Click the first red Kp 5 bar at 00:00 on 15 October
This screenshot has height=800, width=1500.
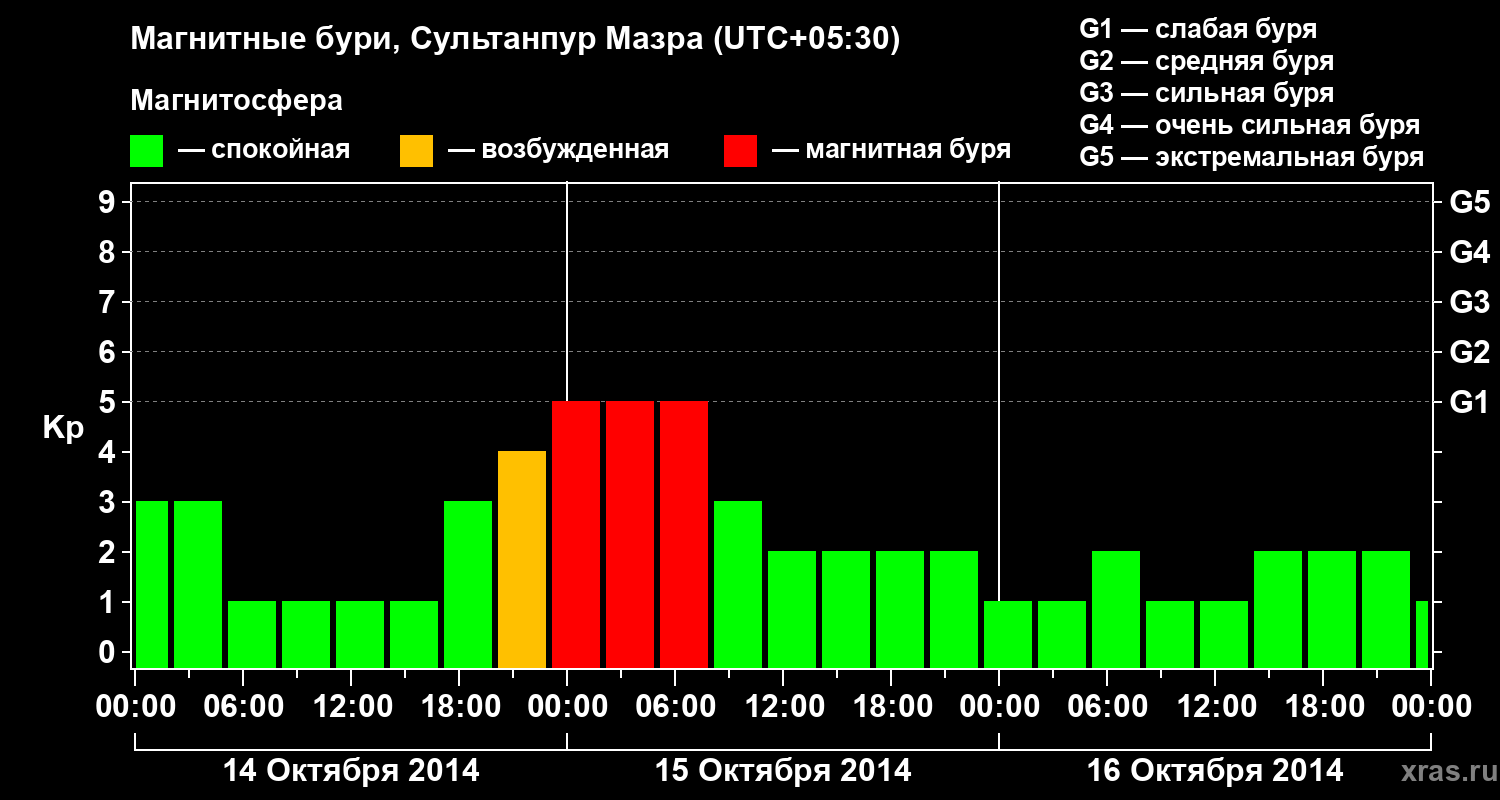click(x=576, y=534)
